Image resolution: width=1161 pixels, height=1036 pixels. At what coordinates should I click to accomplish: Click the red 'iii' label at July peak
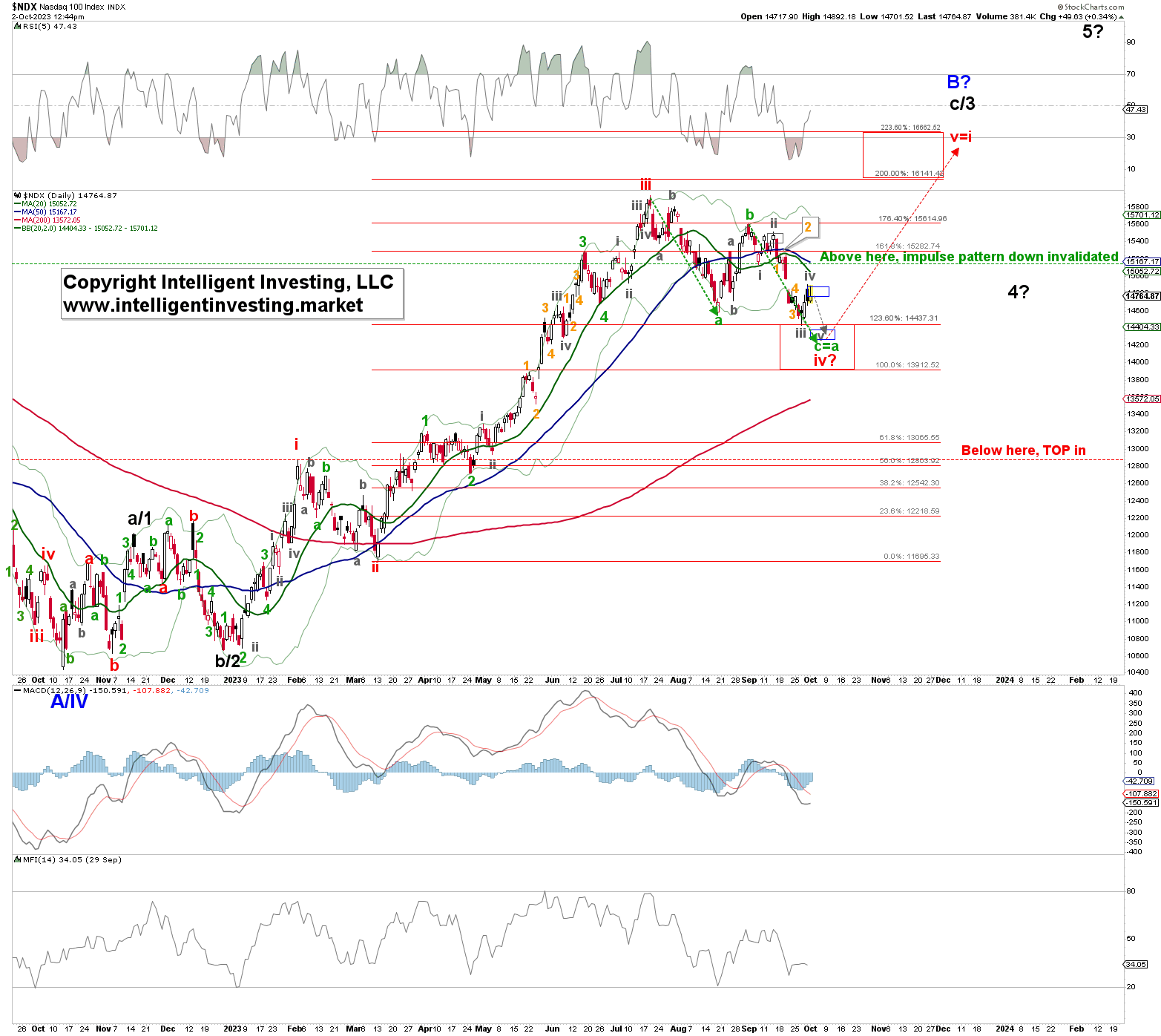tap(646, 184)
